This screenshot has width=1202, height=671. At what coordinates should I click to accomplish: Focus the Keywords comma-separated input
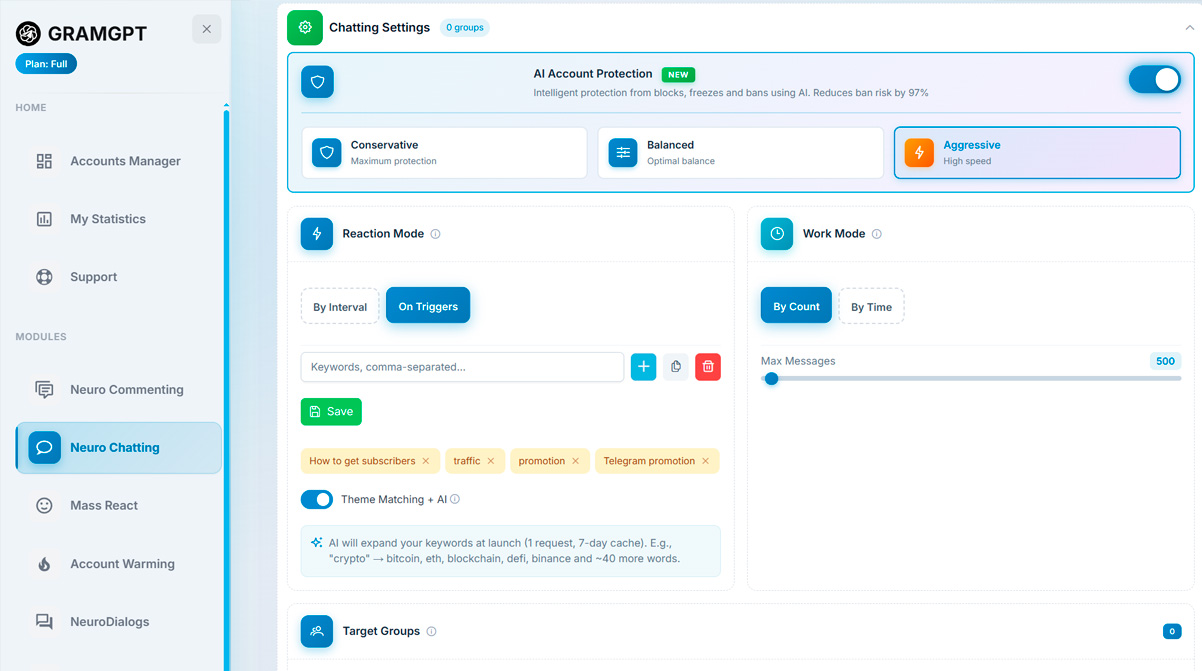pos(462,367)
